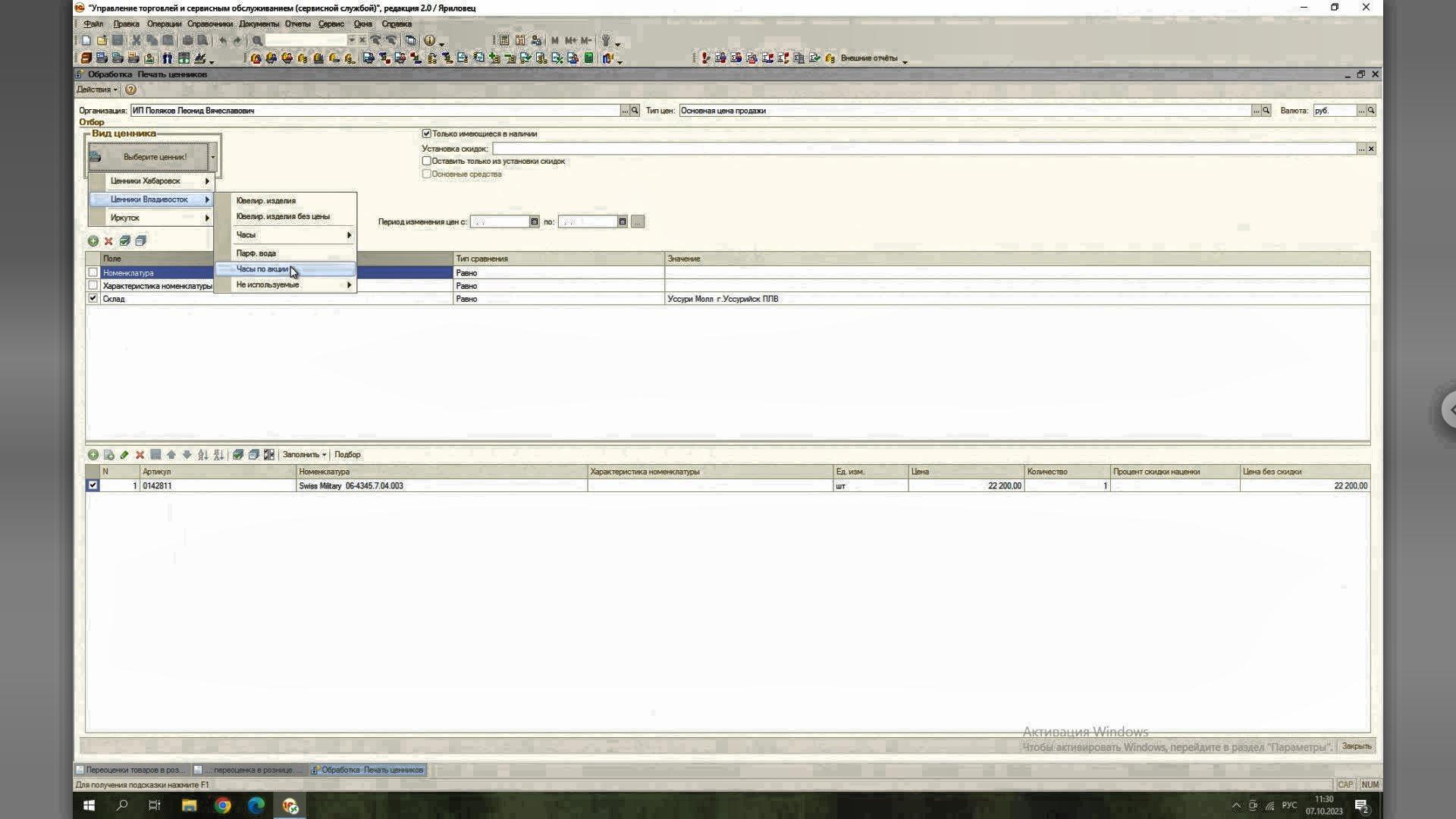Image resolution: width=1456 pixels, height=819 pixels.
Task: Delete filter row with red X icon
Action: [x=108, y=241]
